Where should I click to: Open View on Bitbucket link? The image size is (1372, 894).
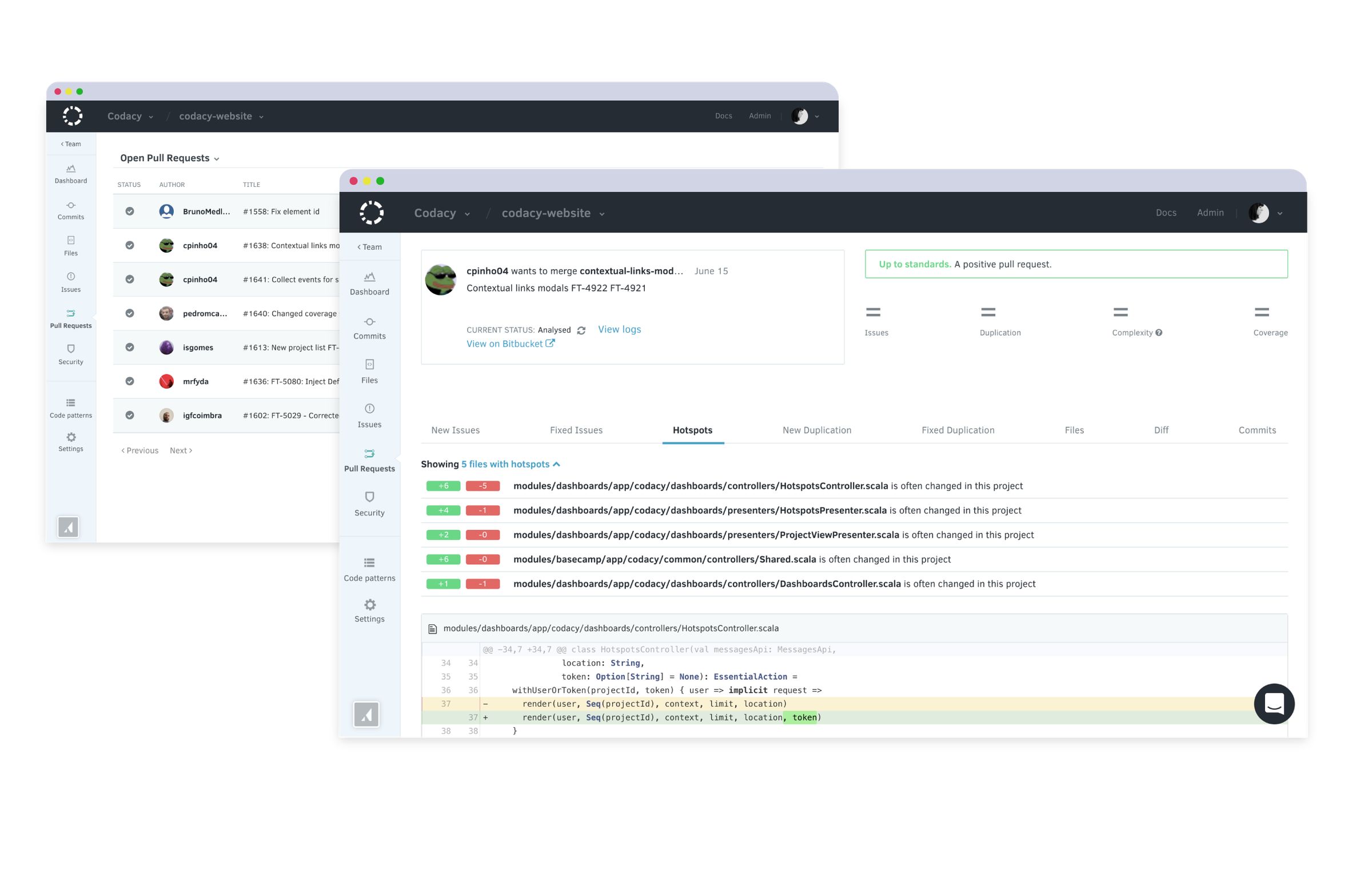point(510,344)
